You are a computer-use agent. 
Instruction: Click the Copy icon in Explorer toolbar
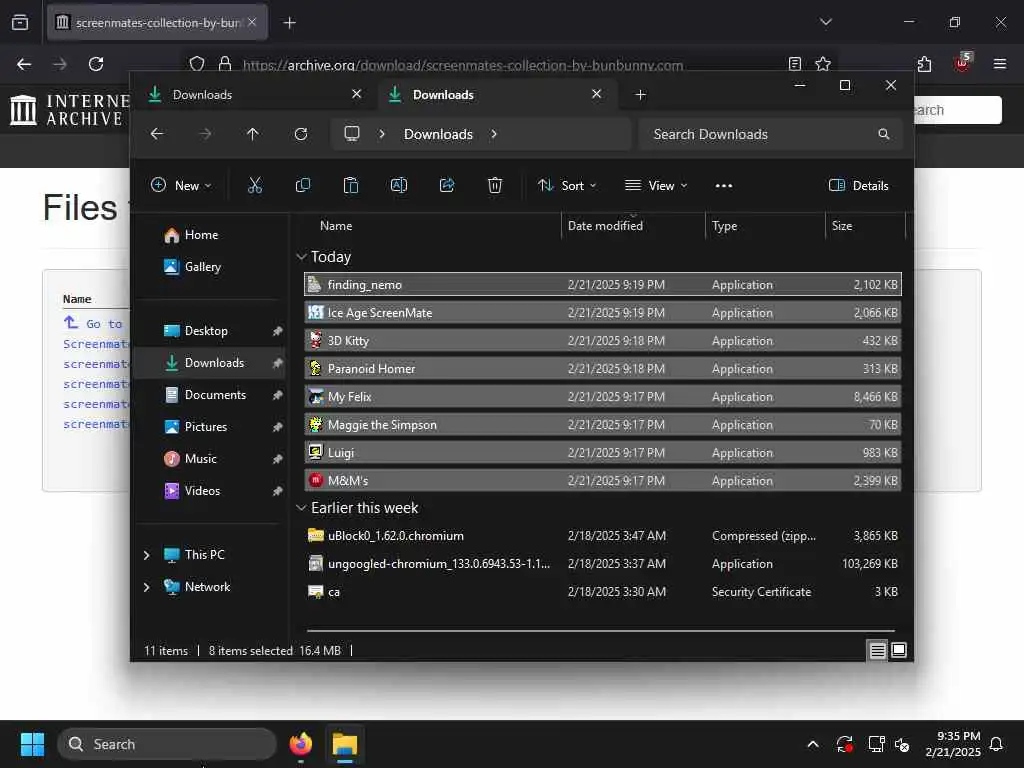(x=302, y=185)
